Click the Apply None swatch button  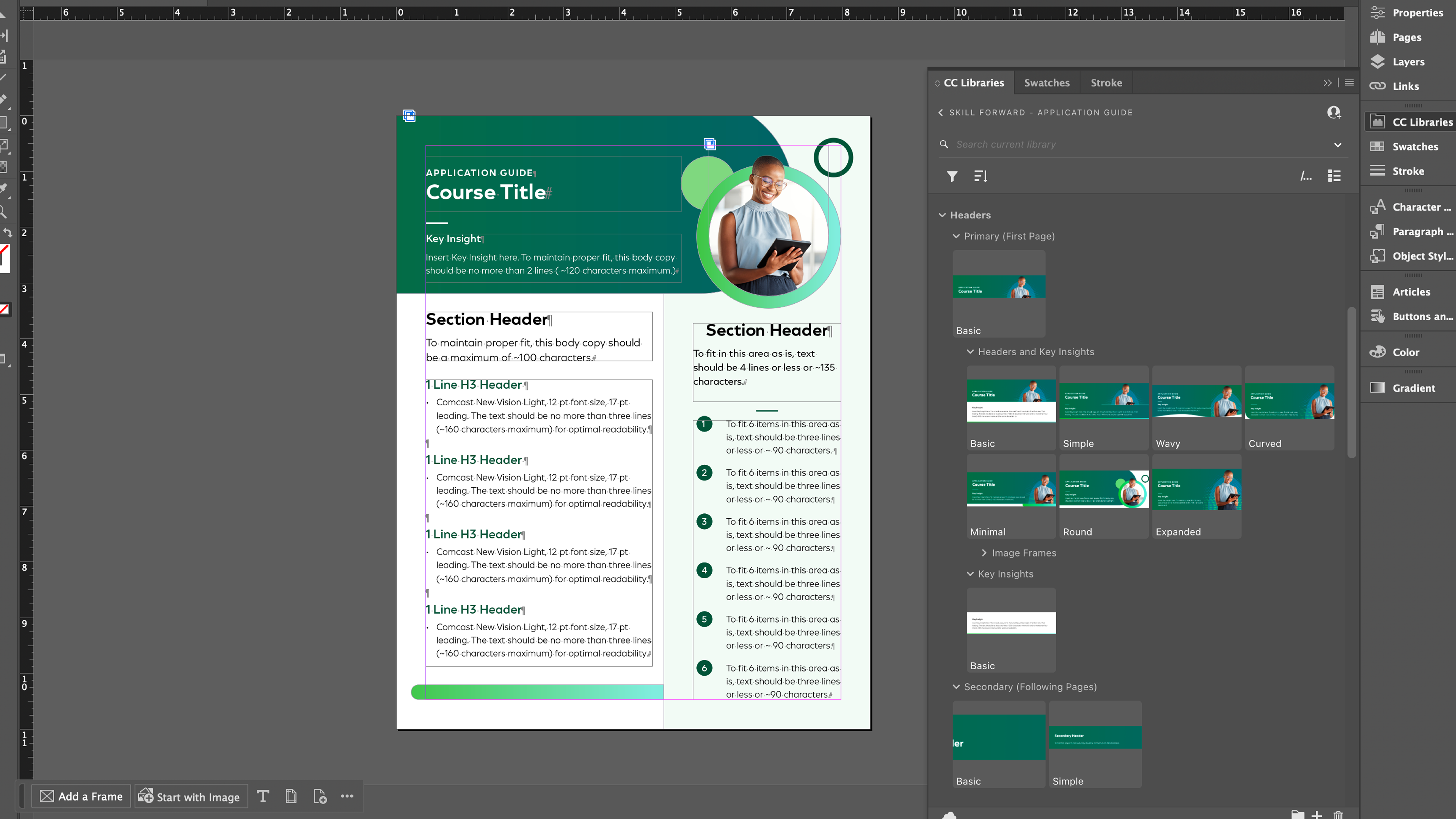pos(5,309)
